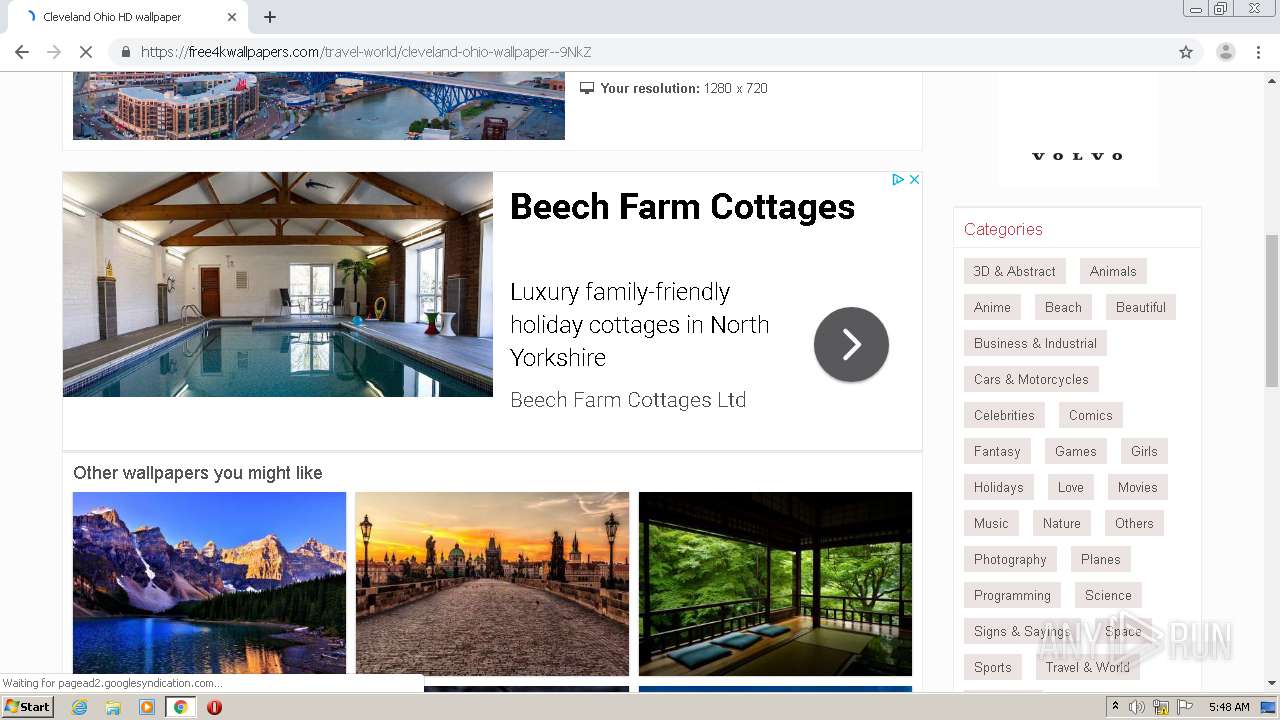This screenshot has height=720, width=1280.
Task: Click the page vertical scrollbar thumb
Action: (x=1271, y=310)
